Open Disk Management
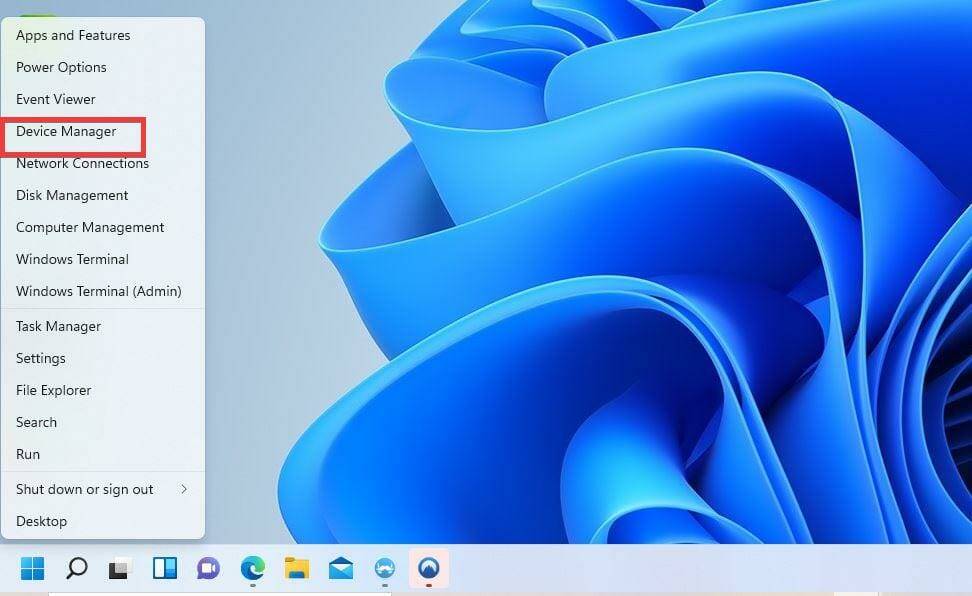 [x=71, y=195]
